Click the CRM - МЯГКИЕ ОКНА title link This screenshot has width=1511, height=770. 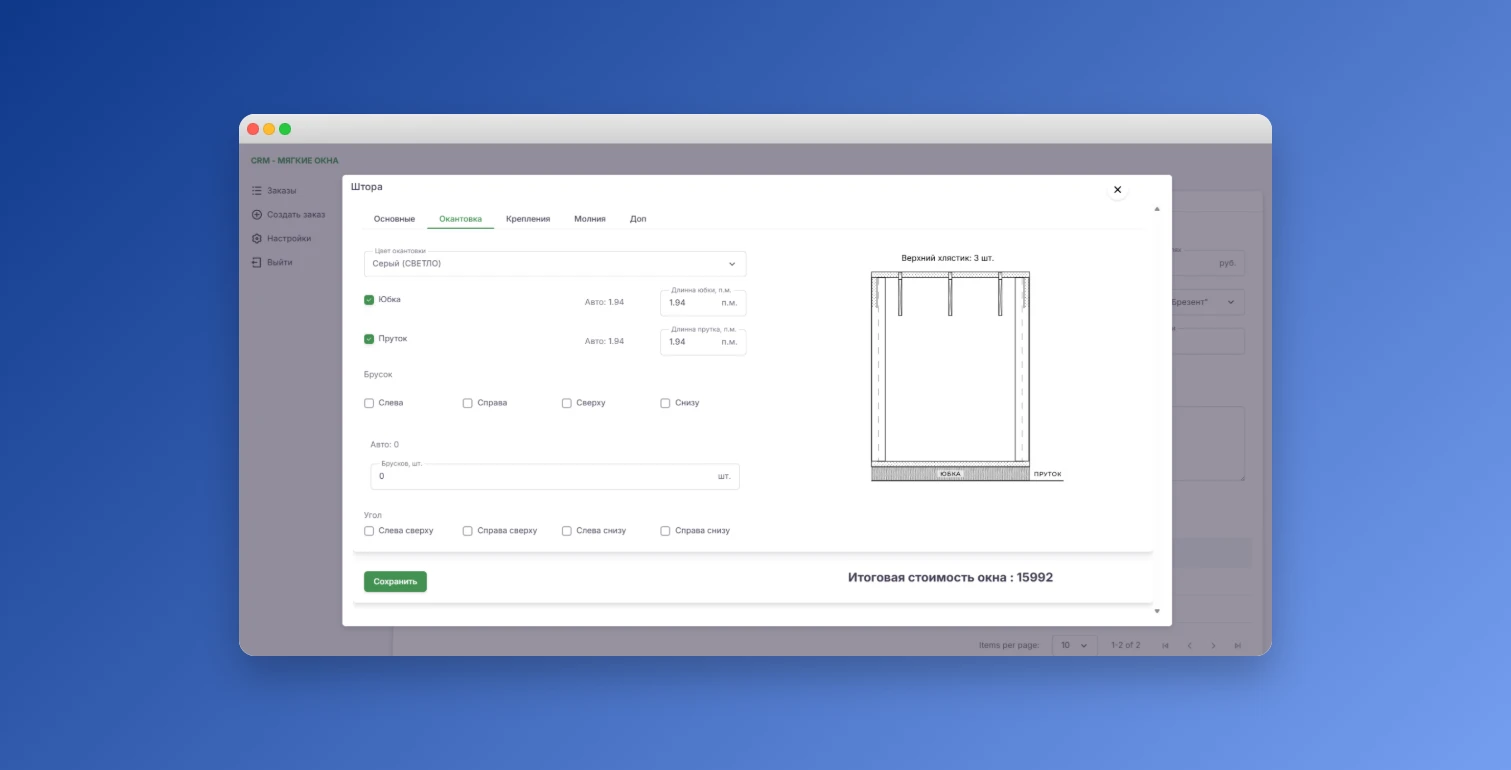(x=295, y=161)
